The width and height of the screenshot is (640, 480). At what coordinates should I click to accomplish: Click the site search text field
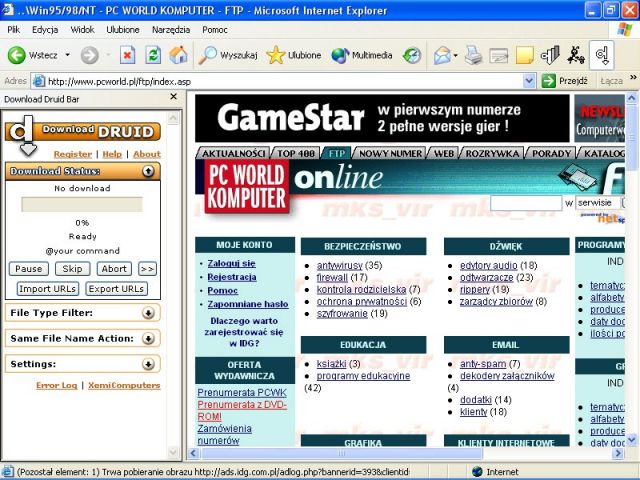coord(526,202)
